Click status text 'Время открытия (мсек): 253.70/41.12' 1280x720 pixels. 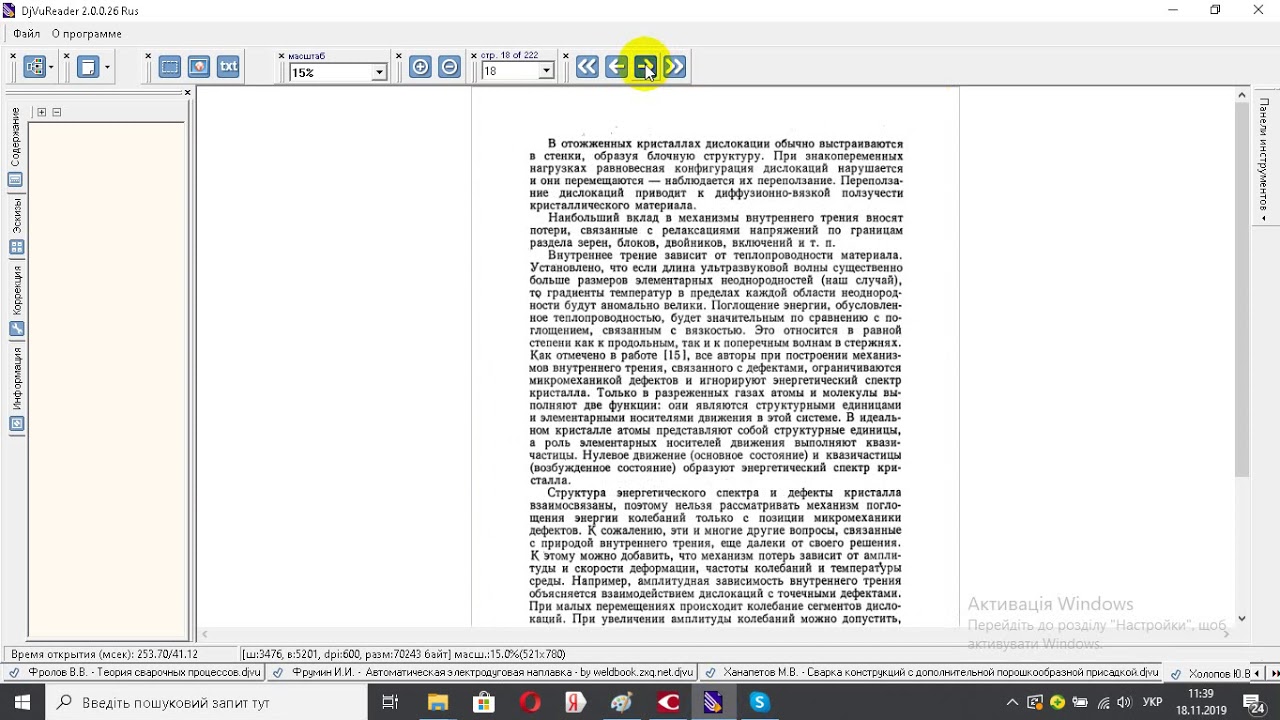click(104, 654)
